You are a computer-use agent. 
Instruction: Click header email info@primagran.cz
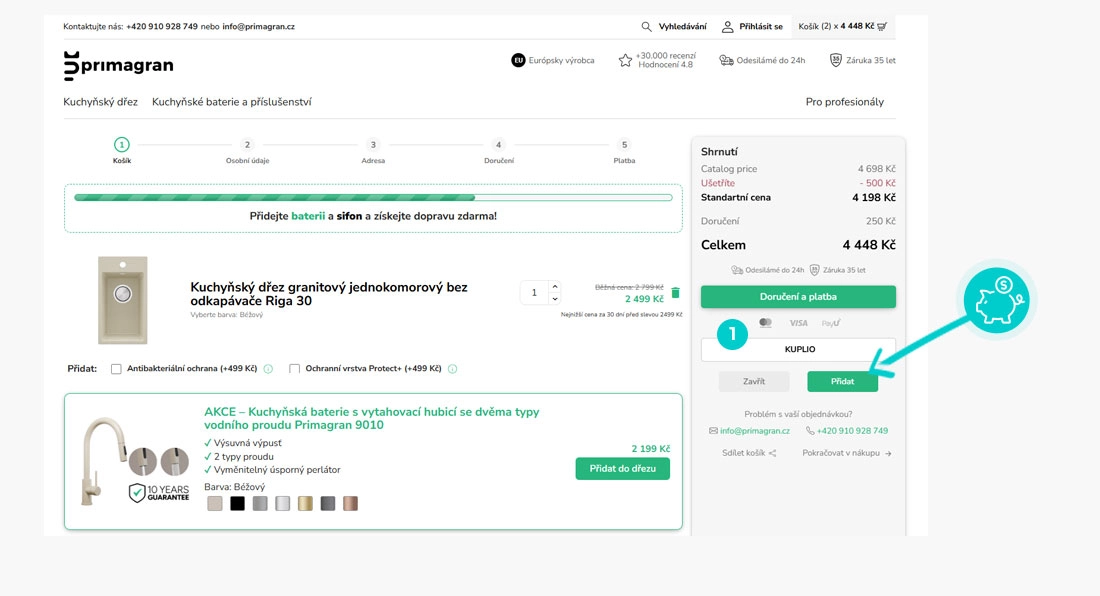coord(258,27)
